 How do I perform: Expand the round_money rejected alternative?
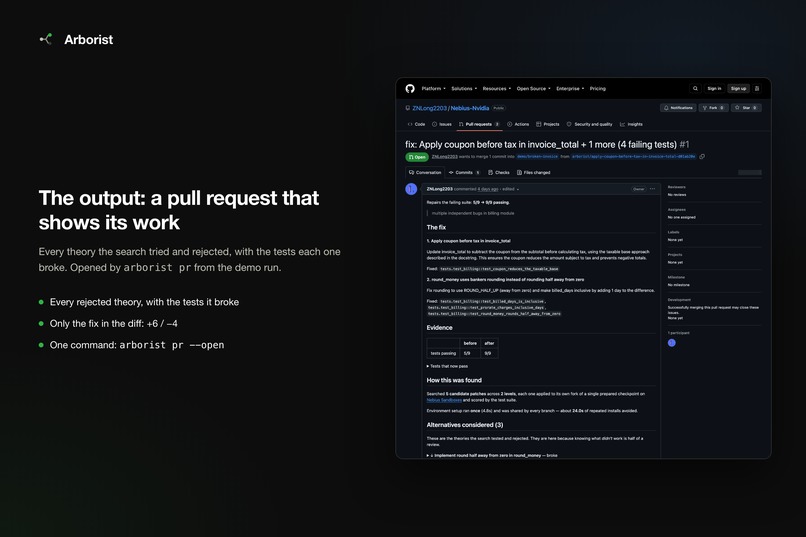492,455
